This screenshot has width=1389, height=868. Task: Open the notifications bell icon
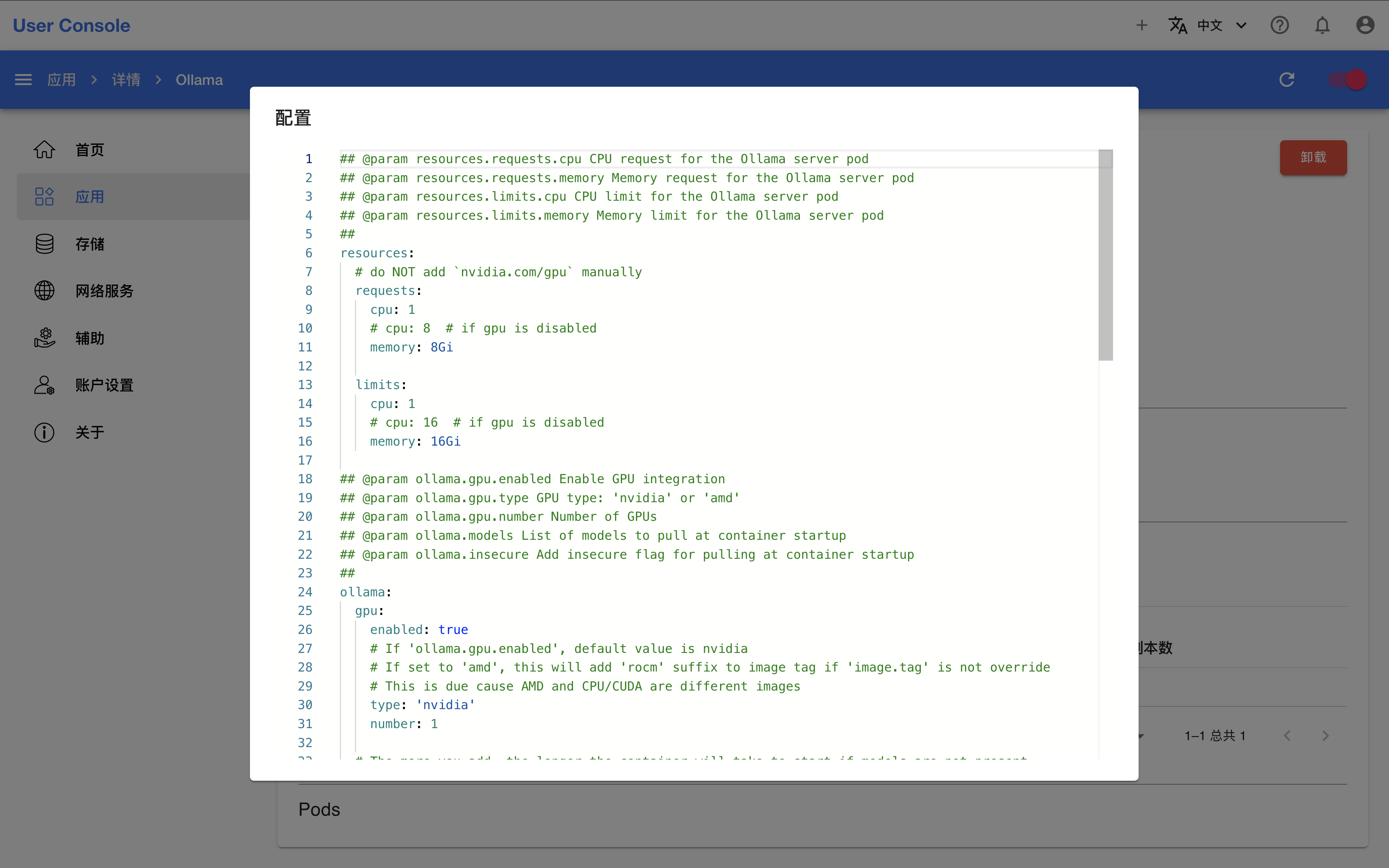click(x=1322, y=25)
